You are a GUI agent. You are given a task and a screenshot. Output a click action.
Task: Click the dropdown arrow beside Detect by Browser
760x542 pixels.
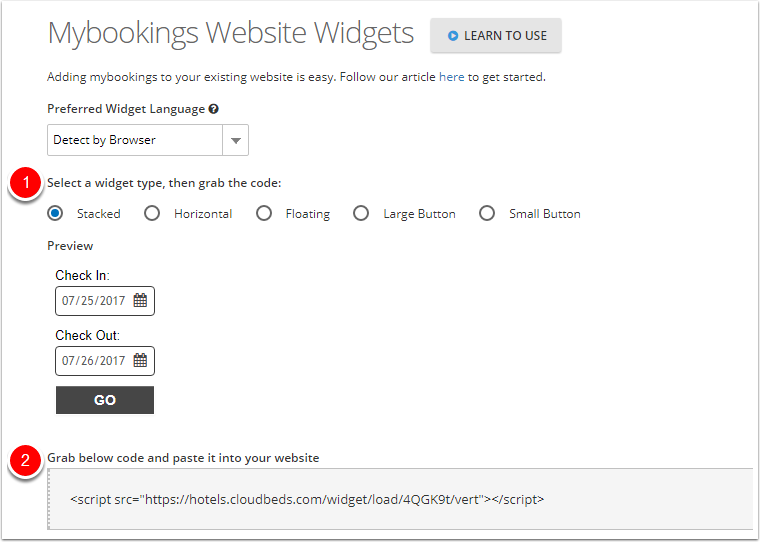(236, 141)
